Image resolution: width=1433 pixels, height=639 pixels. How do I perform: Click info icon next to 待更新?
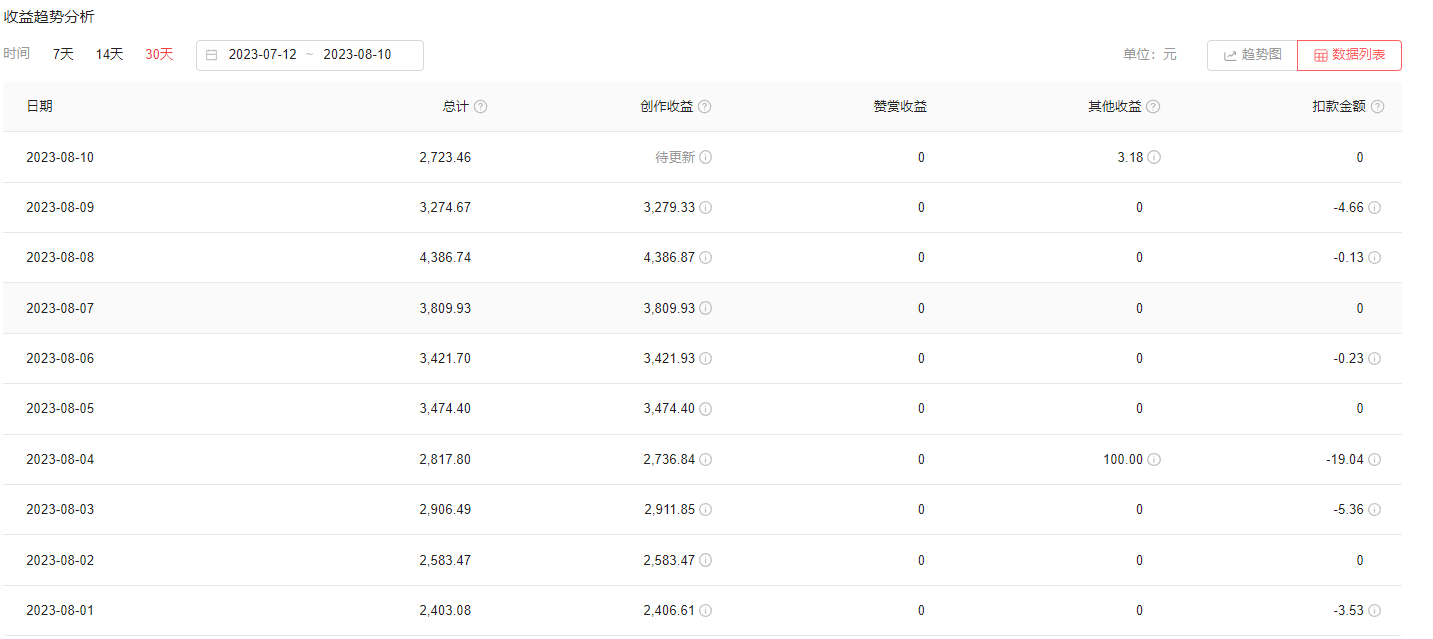(706, 157)
